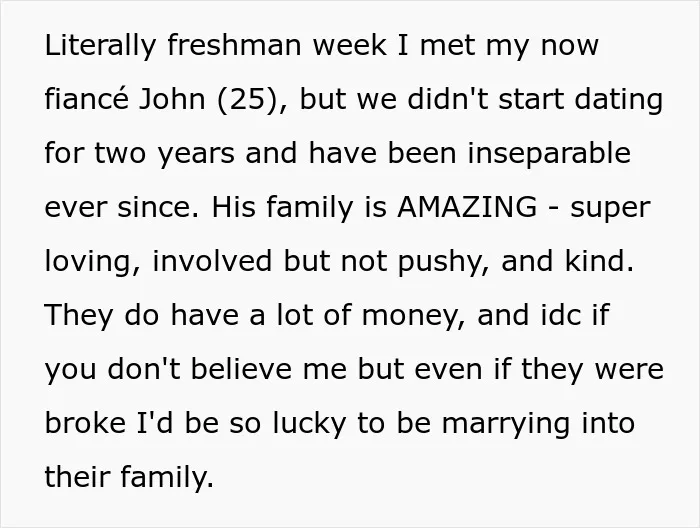Click the word "dating" ending the second line

[x=618, y=100]
